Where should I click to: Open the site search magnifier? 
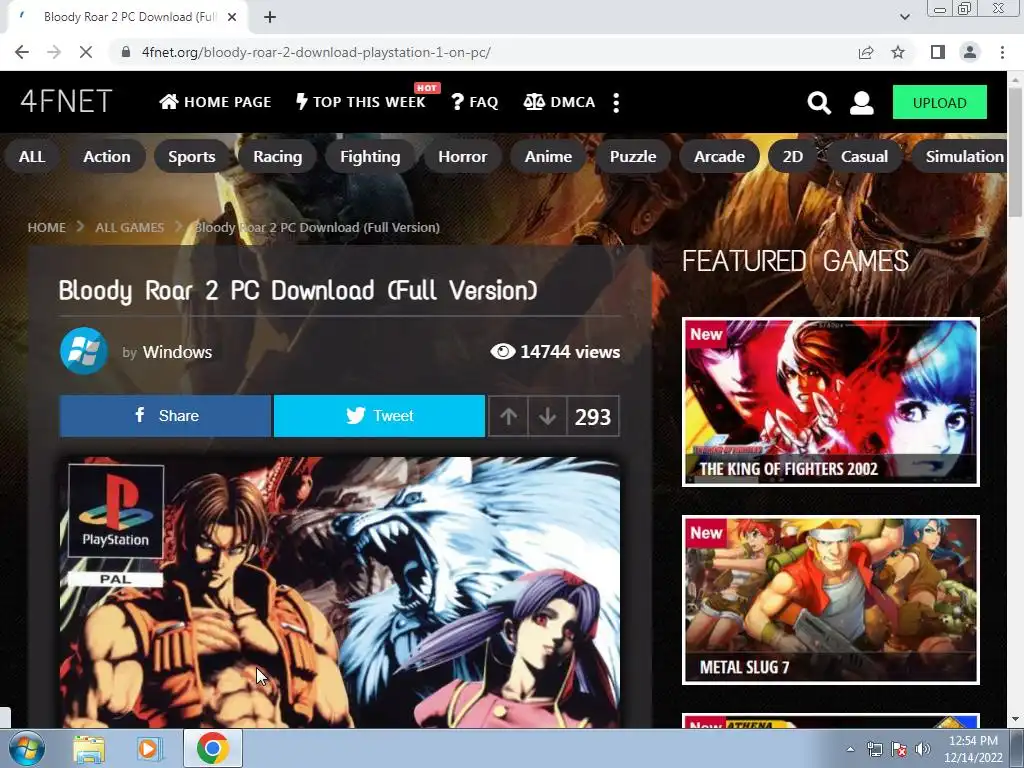[x=819, y=103]
